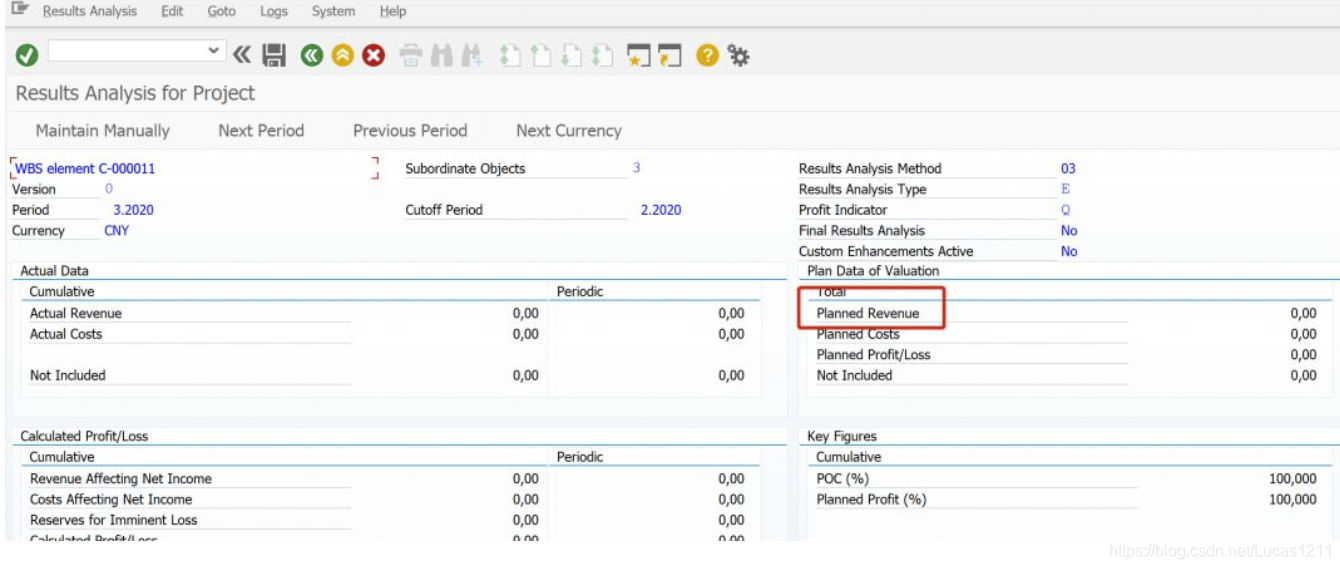Click cumulative Actual Revenue value 0,00
This screenshot has width=1340, height=569.
coord(526,313)
